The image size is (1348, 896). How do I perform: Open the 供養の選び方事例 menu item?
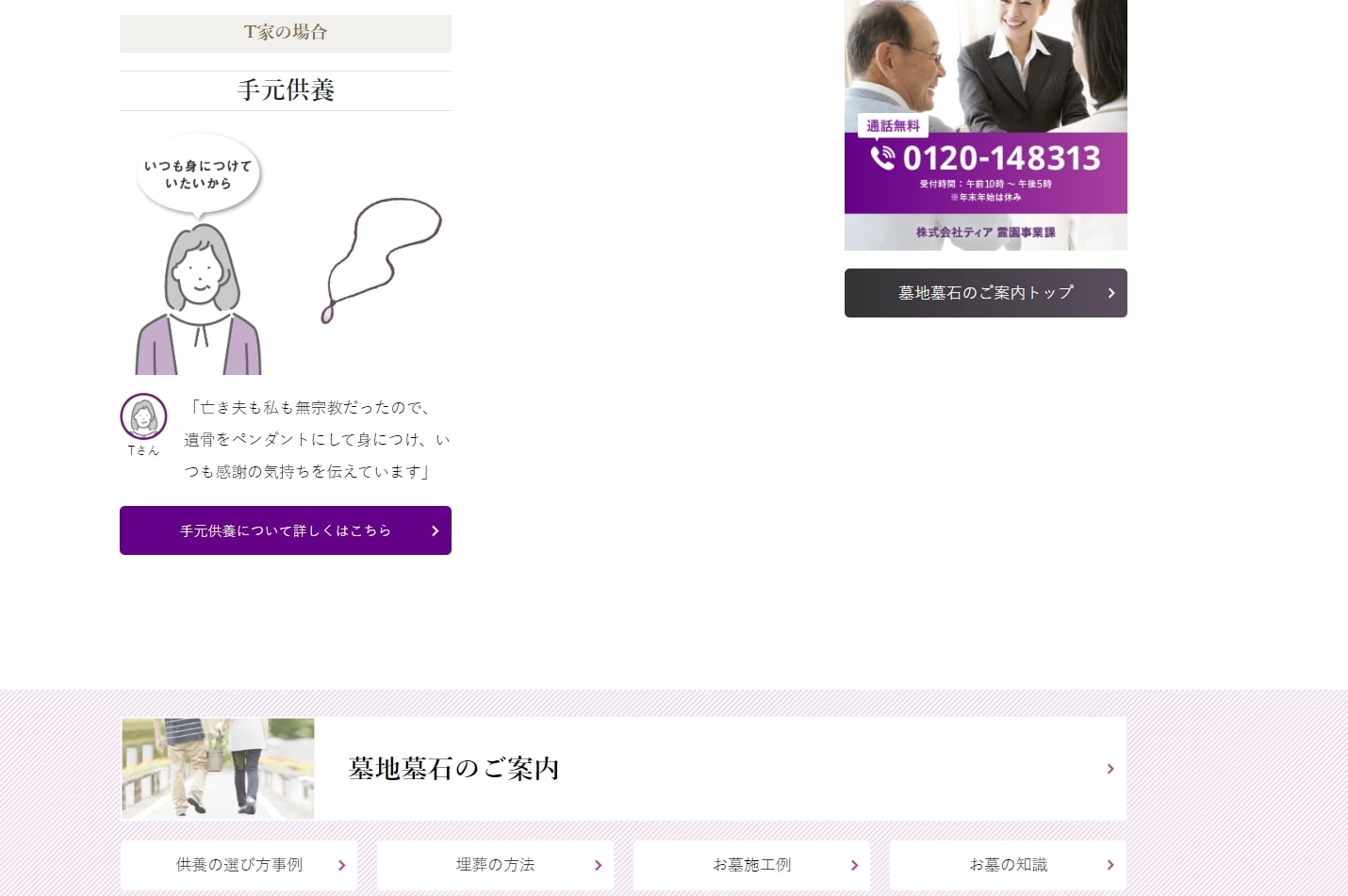(x=239, y=865)
